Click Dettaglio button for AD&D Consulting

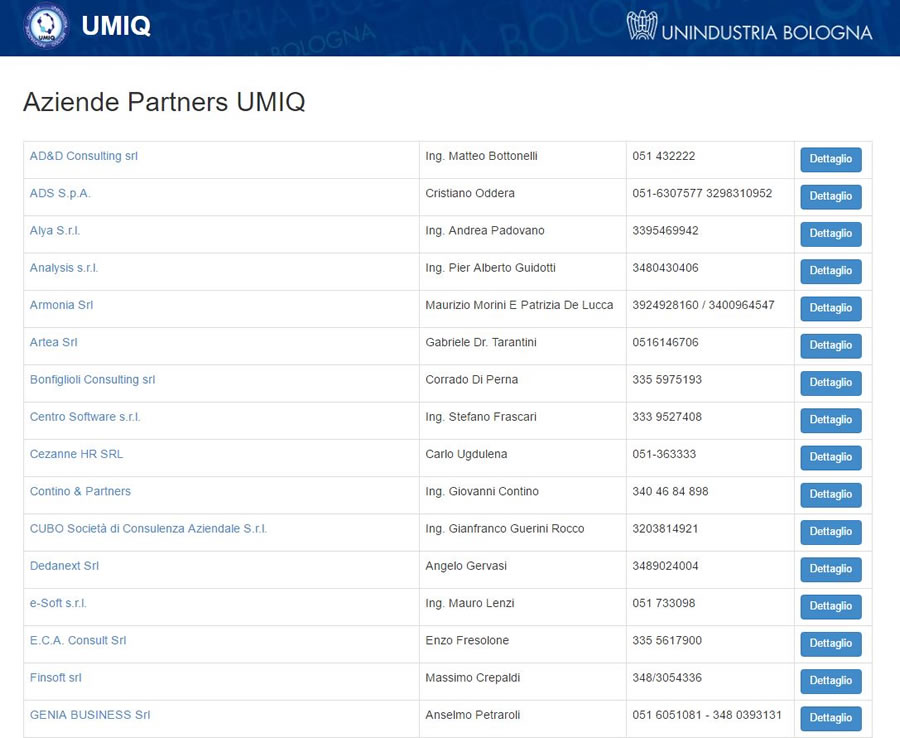click(x=831, y=159)
